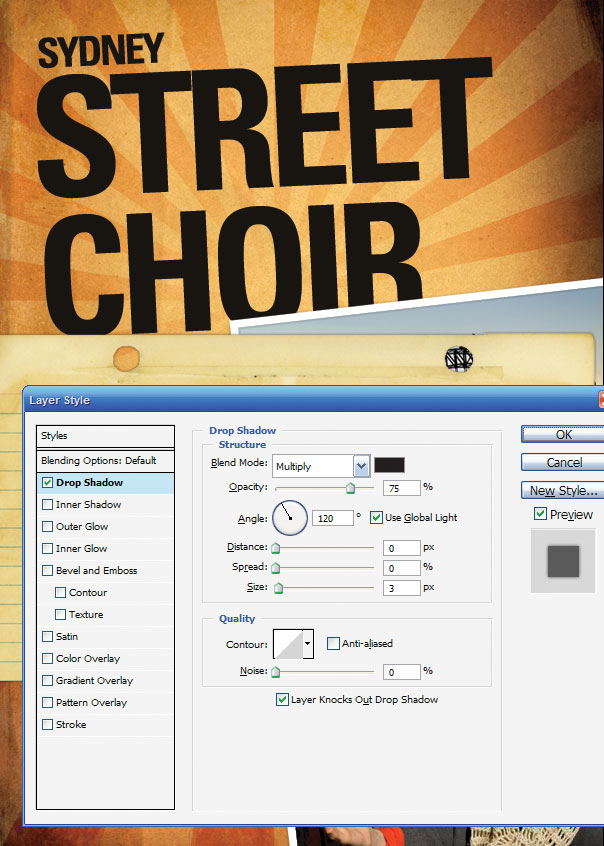Enable the Gradient Overlay checkbox
604x846 pixels.
47,681
